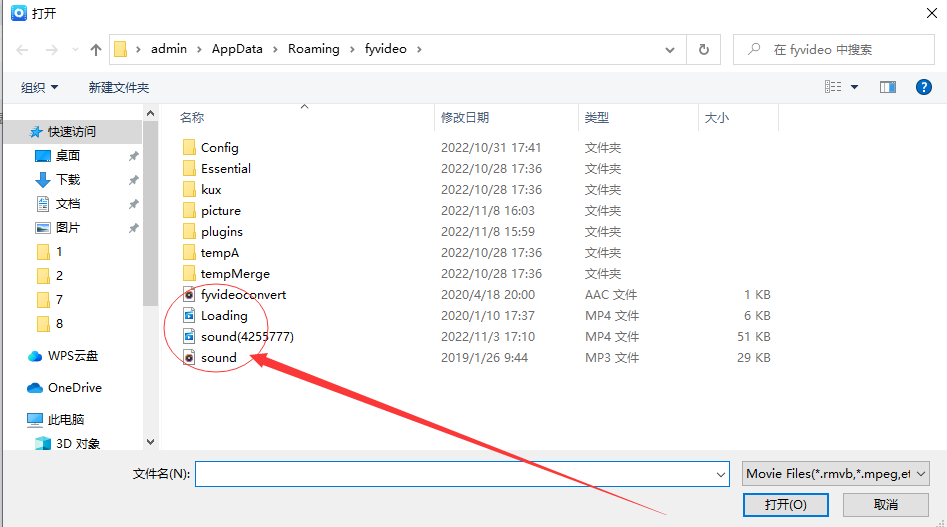Select the tempMerge folder icon
This screenshot has width=947, height=527.
click(189, 273)
